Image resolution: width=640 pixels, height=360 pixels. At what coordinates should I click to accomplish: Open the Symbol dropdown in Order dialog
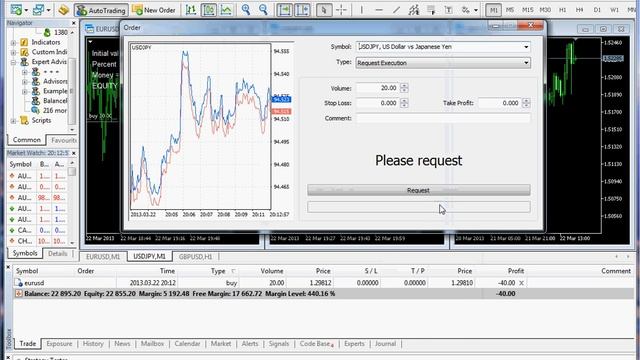(x=526, y=47)
